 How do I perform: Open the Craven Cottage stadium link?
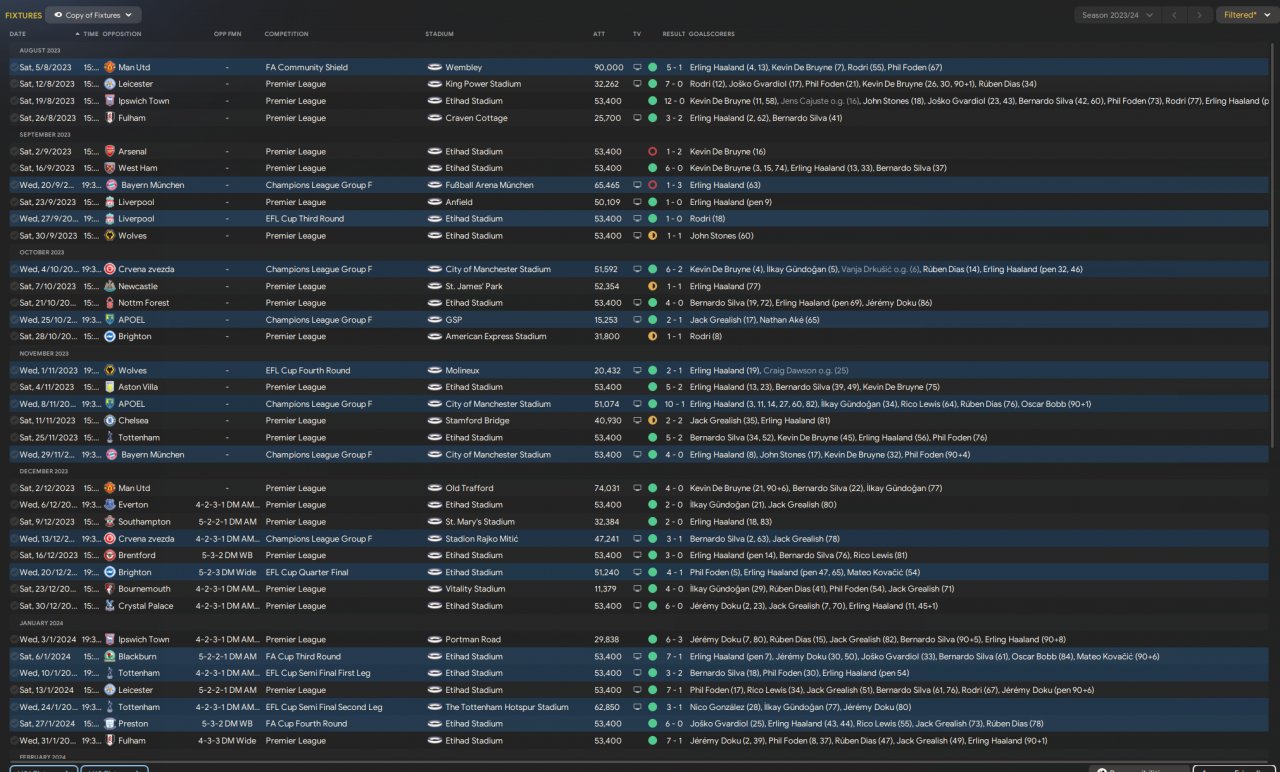pos(477,118)
